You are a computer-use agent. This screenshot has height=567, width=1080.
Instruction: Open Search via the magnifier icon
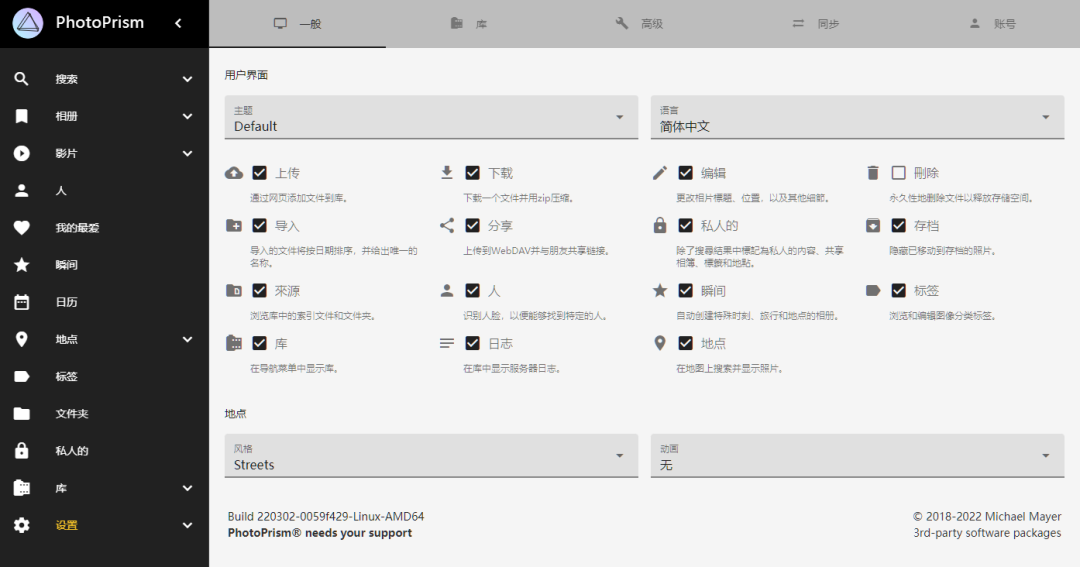coord(22,79)
